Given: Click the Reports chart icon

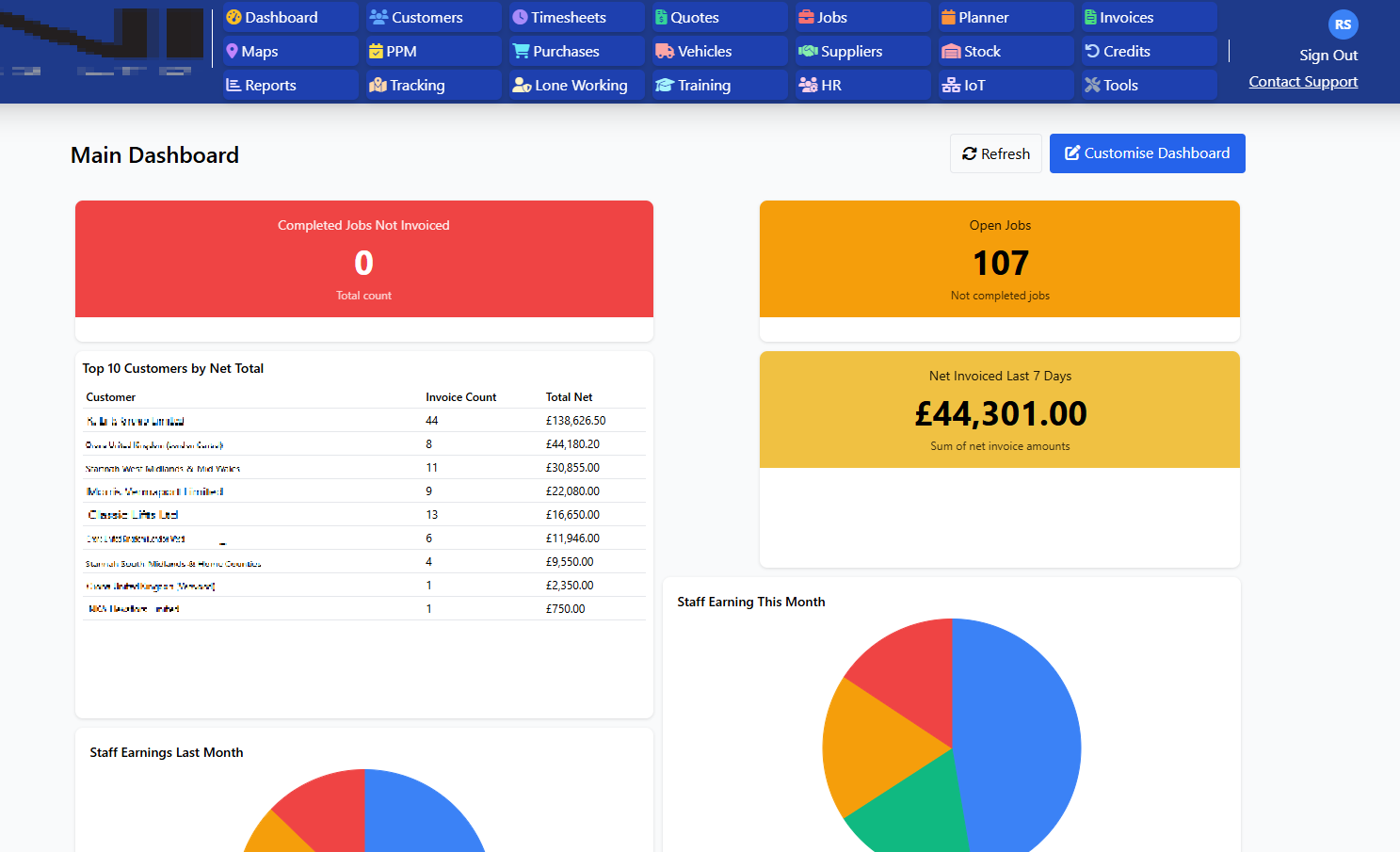Looking at the screenshot, I should click(x=233, y=85).
